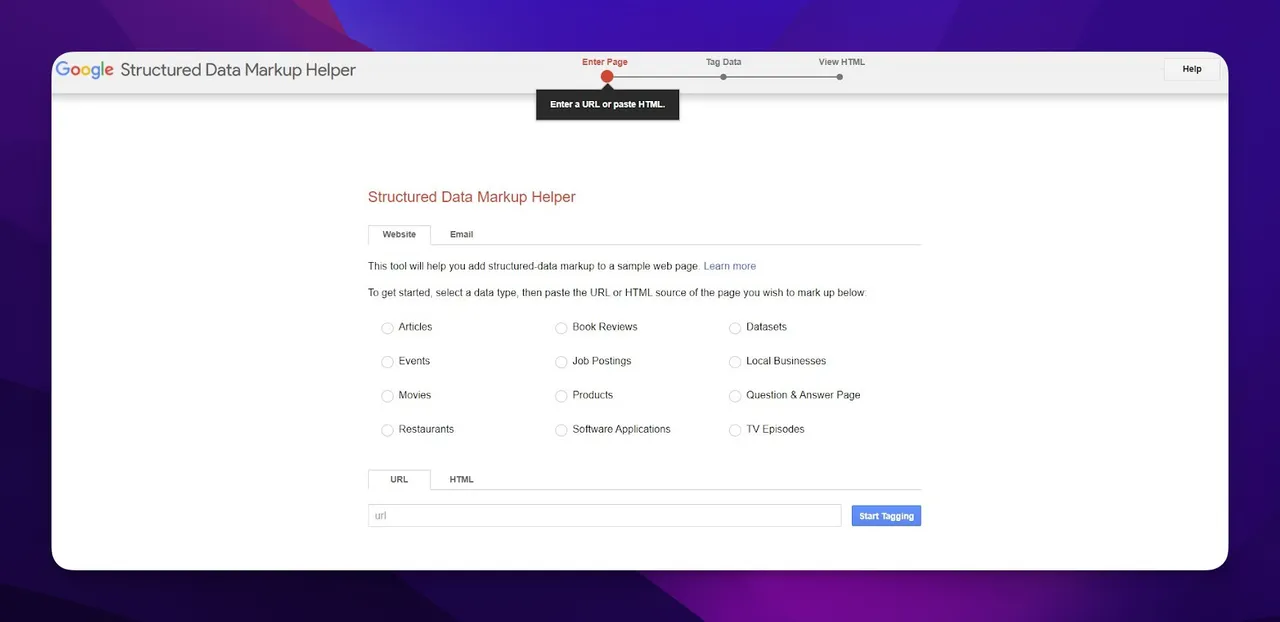Select the Products data type
This screenshot has width=1280, height=622.
point(561,396)
